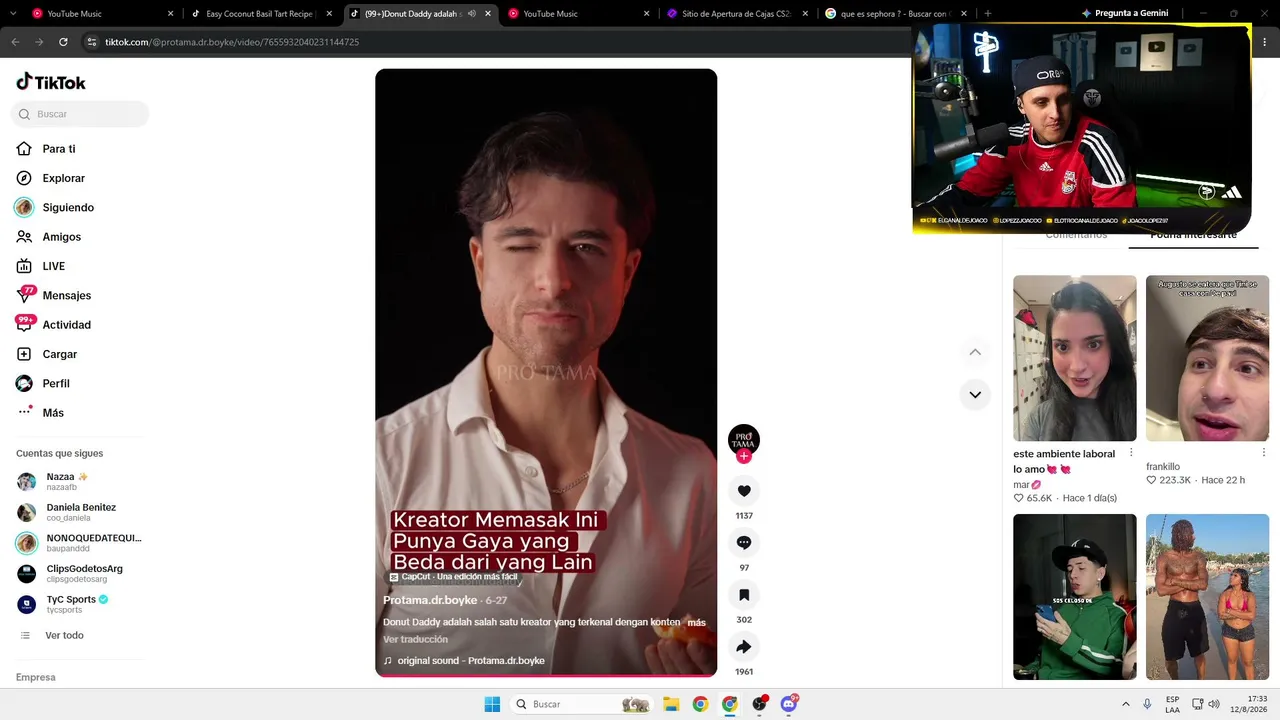Image resolution: width=1280 pixels, height=720 pixels.
Task: Switch to the Comentarios tab
Action: tap(1076, 236)
